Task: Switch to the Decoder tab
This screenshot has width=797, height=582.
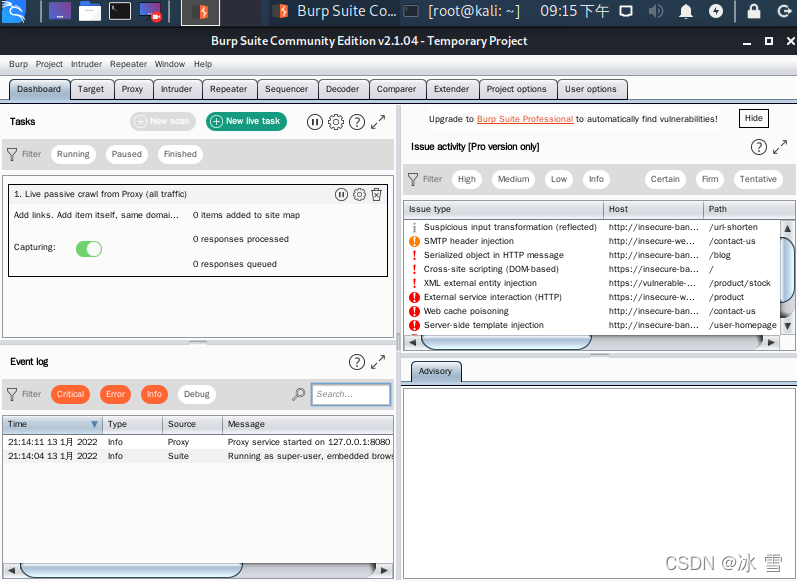Action: 343,89
